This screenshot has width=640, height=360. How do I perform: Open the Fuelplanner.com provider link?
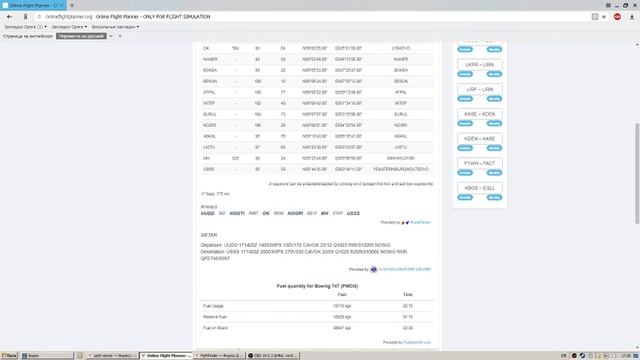[x=417, y=342]
